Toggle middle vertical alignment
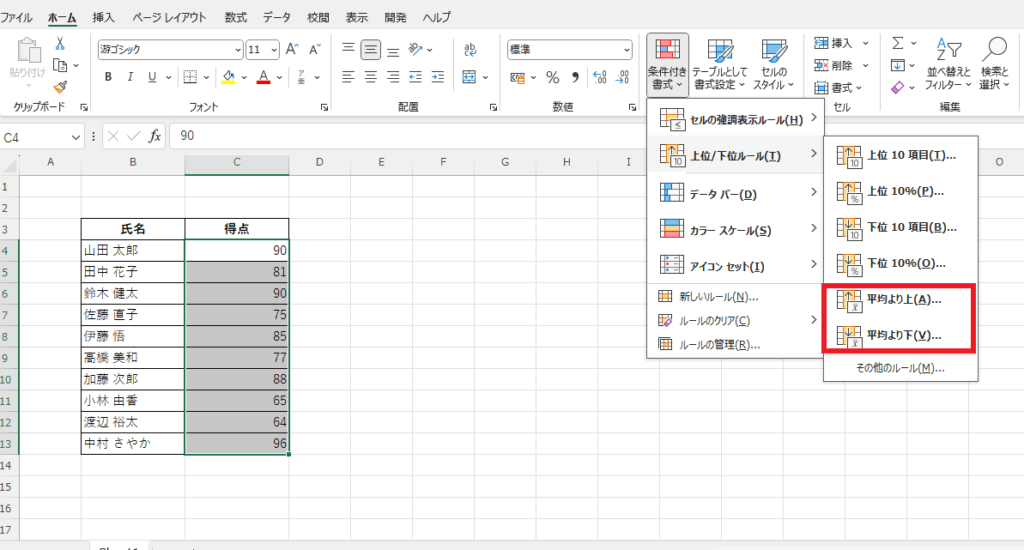Screen dimensions: 1024x550 pos(370,49)
